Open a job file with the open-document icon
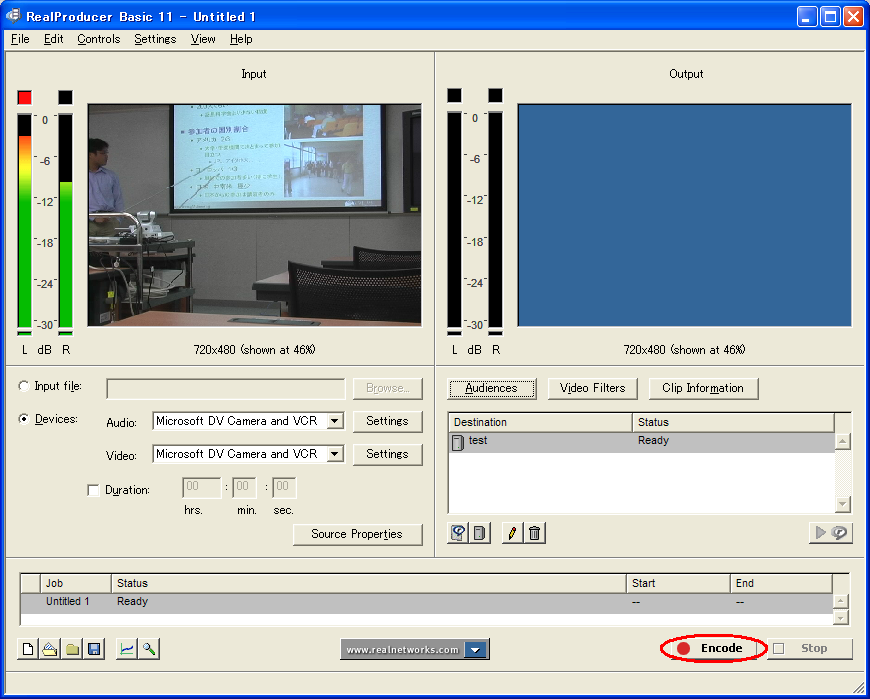This screenshot has width=870, height=699. coord(50,649)
